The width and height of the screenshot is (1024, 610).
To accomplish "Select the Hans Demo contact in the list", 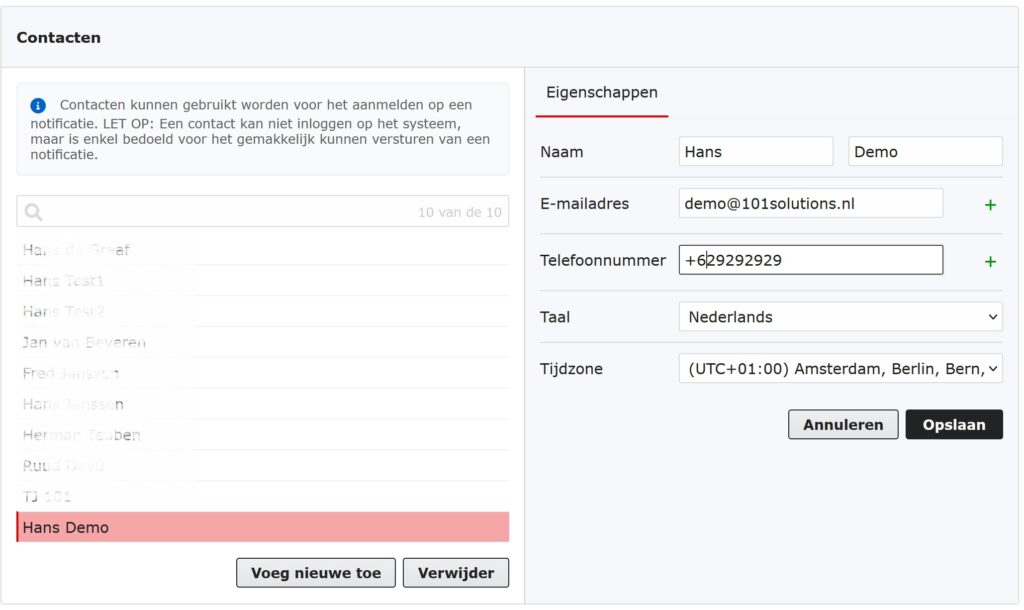I will tap(262, 527).
